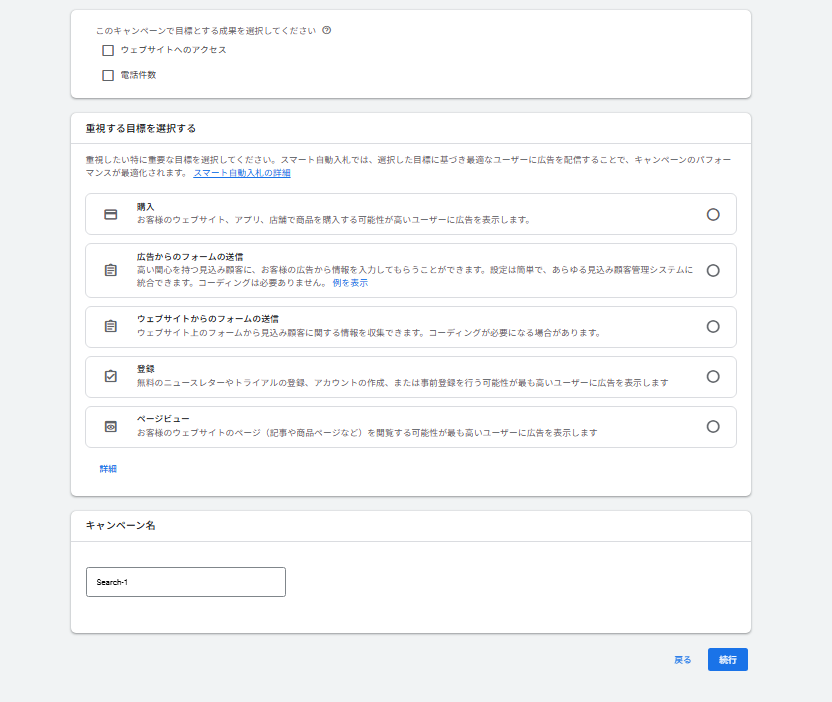The image size is (832, 702).
Task: Open the スマート自動入札の詳細 link
Action: click(240, 172)
